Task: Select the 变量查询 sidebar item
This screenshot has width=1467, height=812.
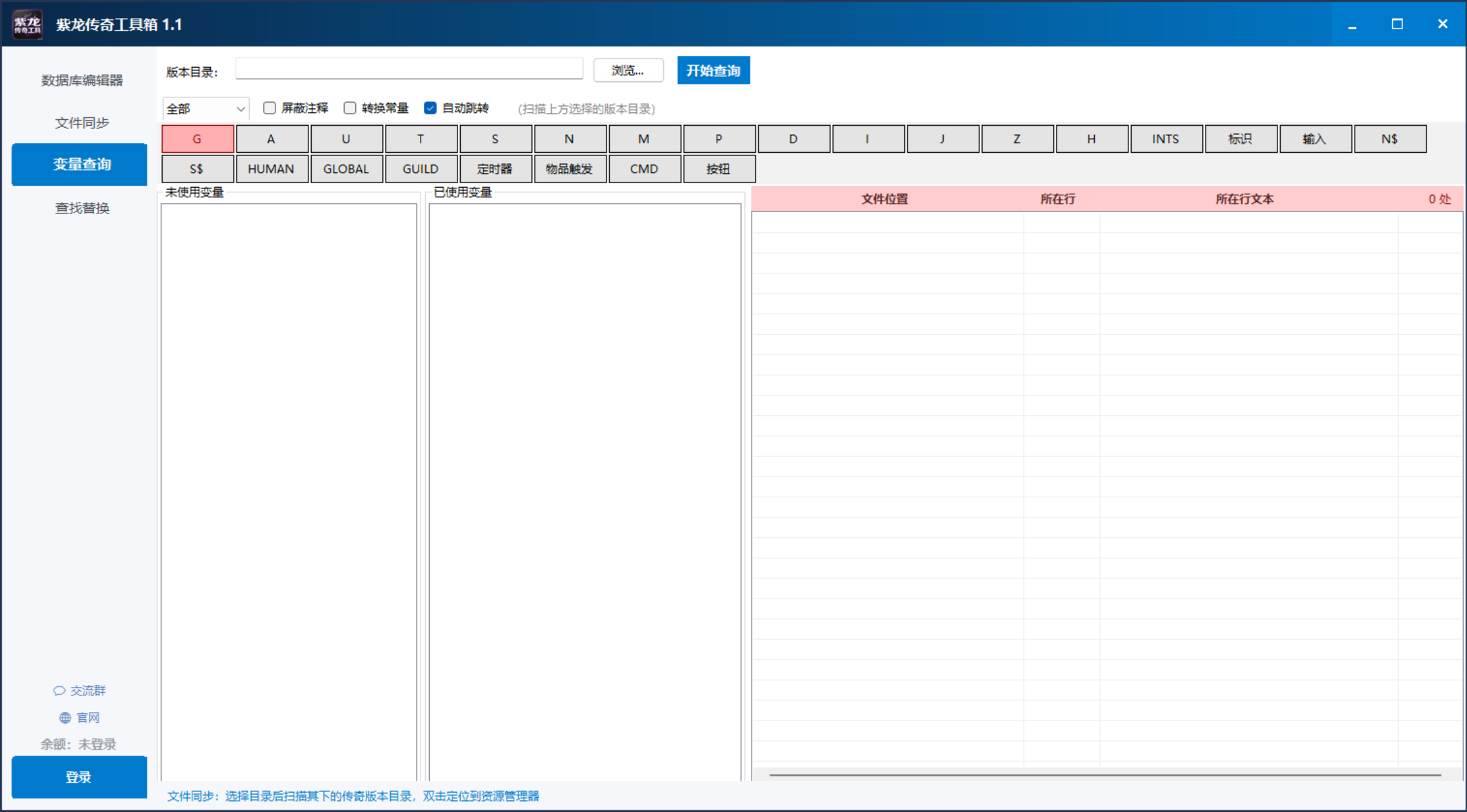Action: pos(79,164)
